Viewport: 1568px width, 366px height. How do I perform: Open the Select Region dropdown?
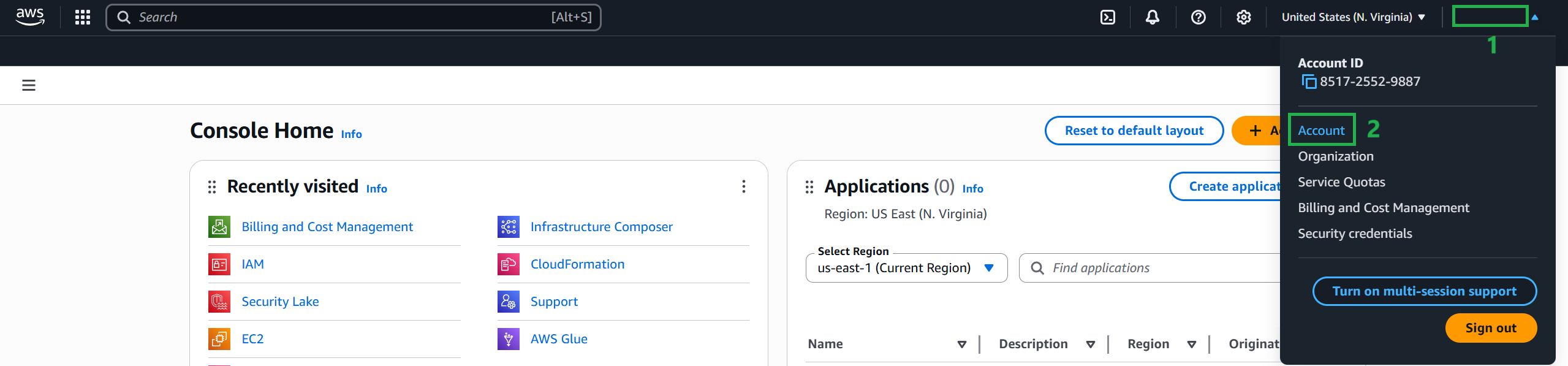(906, 268)
